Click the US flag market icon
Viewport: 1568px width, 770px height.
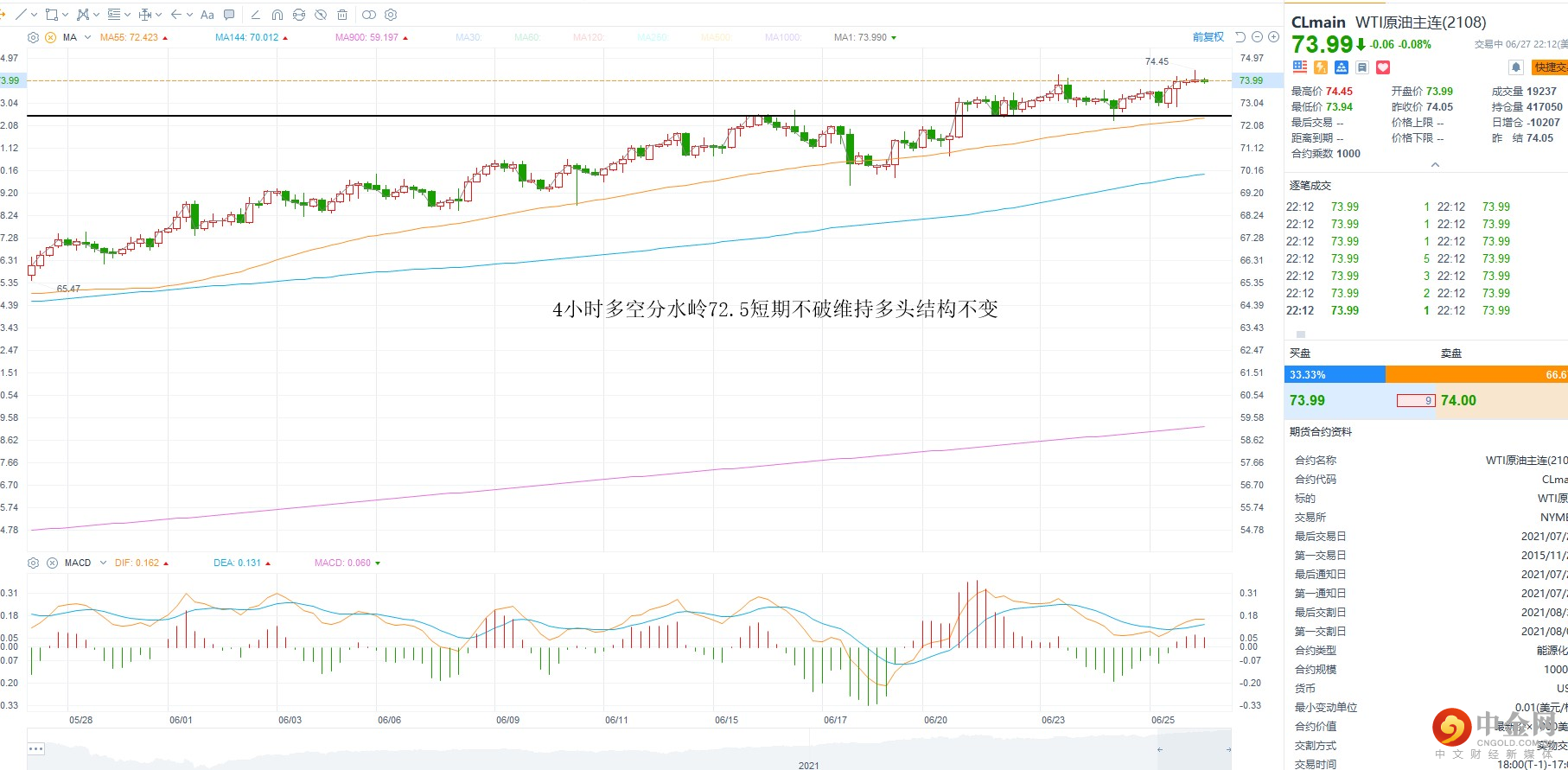pos(1300,67)
